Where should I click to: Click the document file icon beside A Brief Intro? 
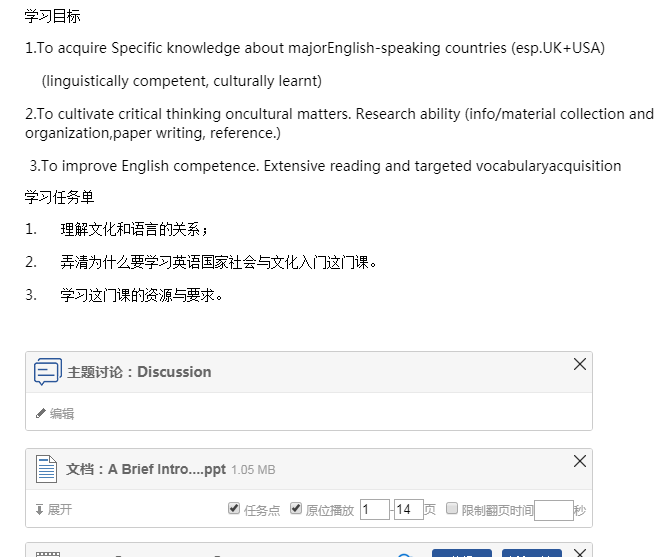click(x=47, y=469)
